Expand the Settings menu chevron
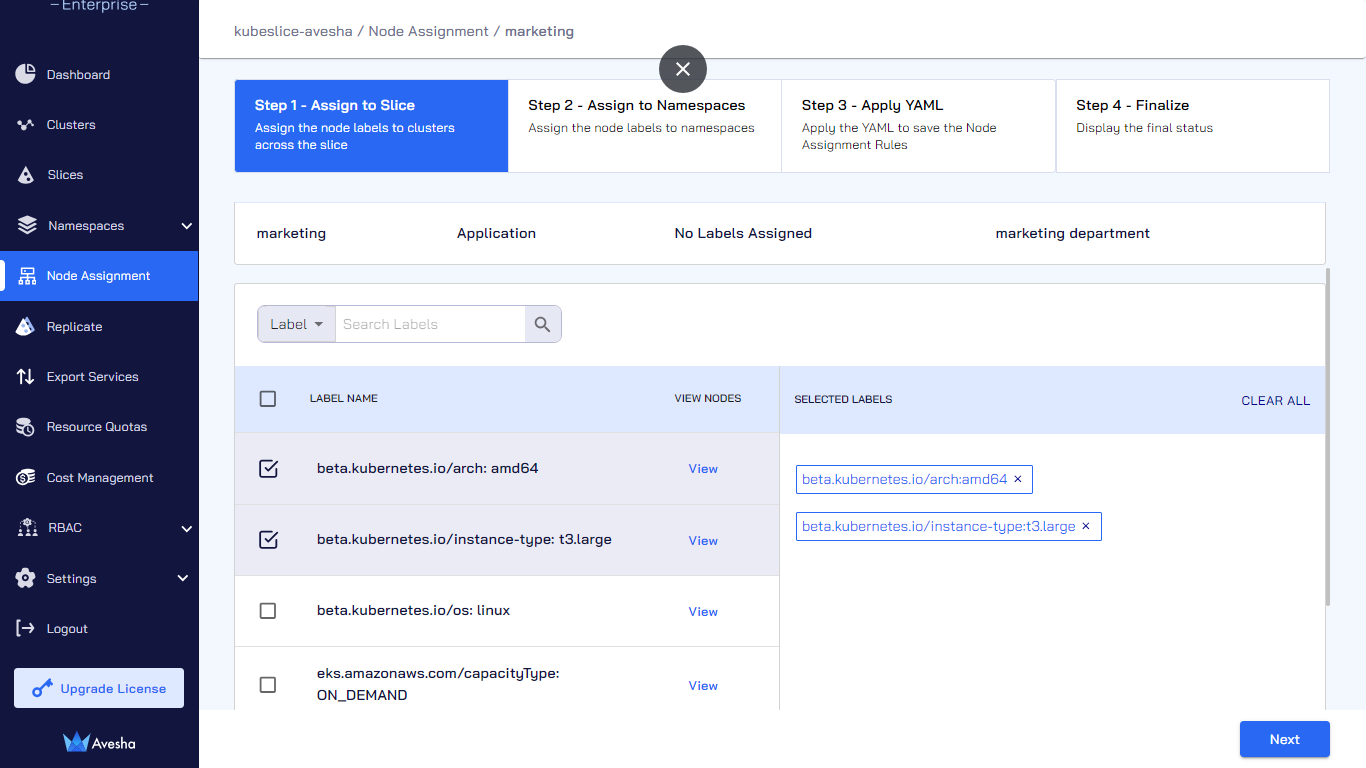Viewport: 1366px width, 768px height. tap(183, 578)
